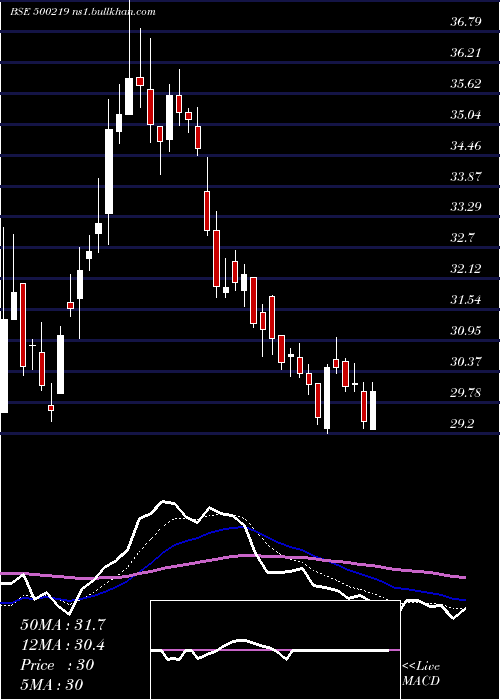
Task: Click the 36.79 price axis label
Action: pyautogui.click(x=466, y=21)
